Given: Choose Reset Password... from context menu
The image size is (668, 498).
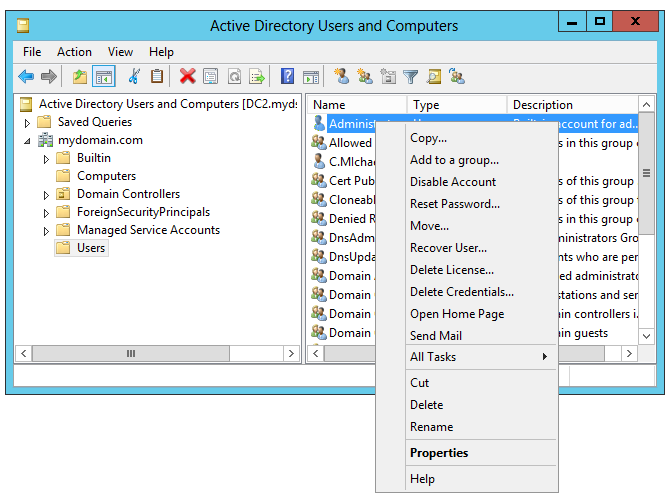Looking at the screenshot, I should coord(454,204).
